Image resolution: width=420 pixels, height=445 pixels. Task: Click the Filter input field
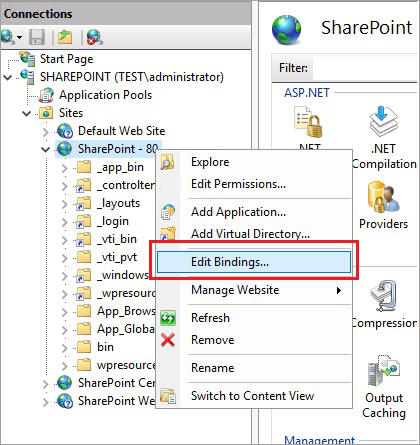click(x=364, y=68)
